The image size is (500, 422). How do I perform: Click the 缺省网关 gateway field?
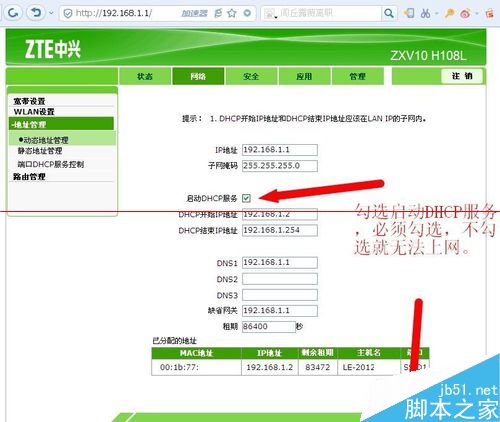(280, 311)
